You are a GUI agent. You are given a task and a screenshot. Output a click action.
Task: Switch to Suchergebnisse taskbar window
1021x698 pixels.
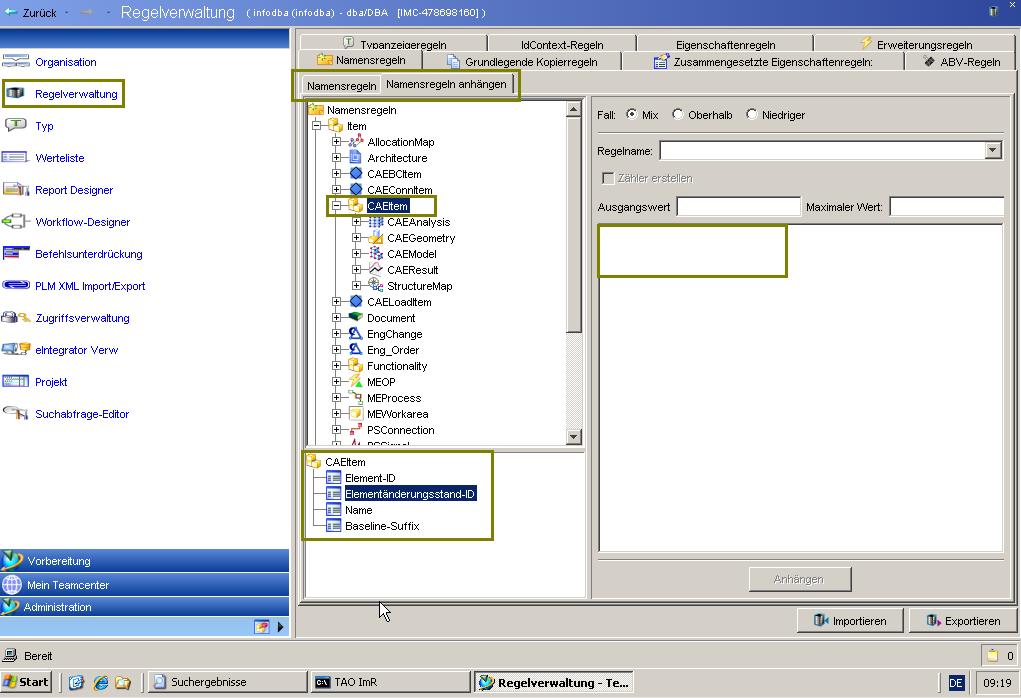(x=227, y=682)
